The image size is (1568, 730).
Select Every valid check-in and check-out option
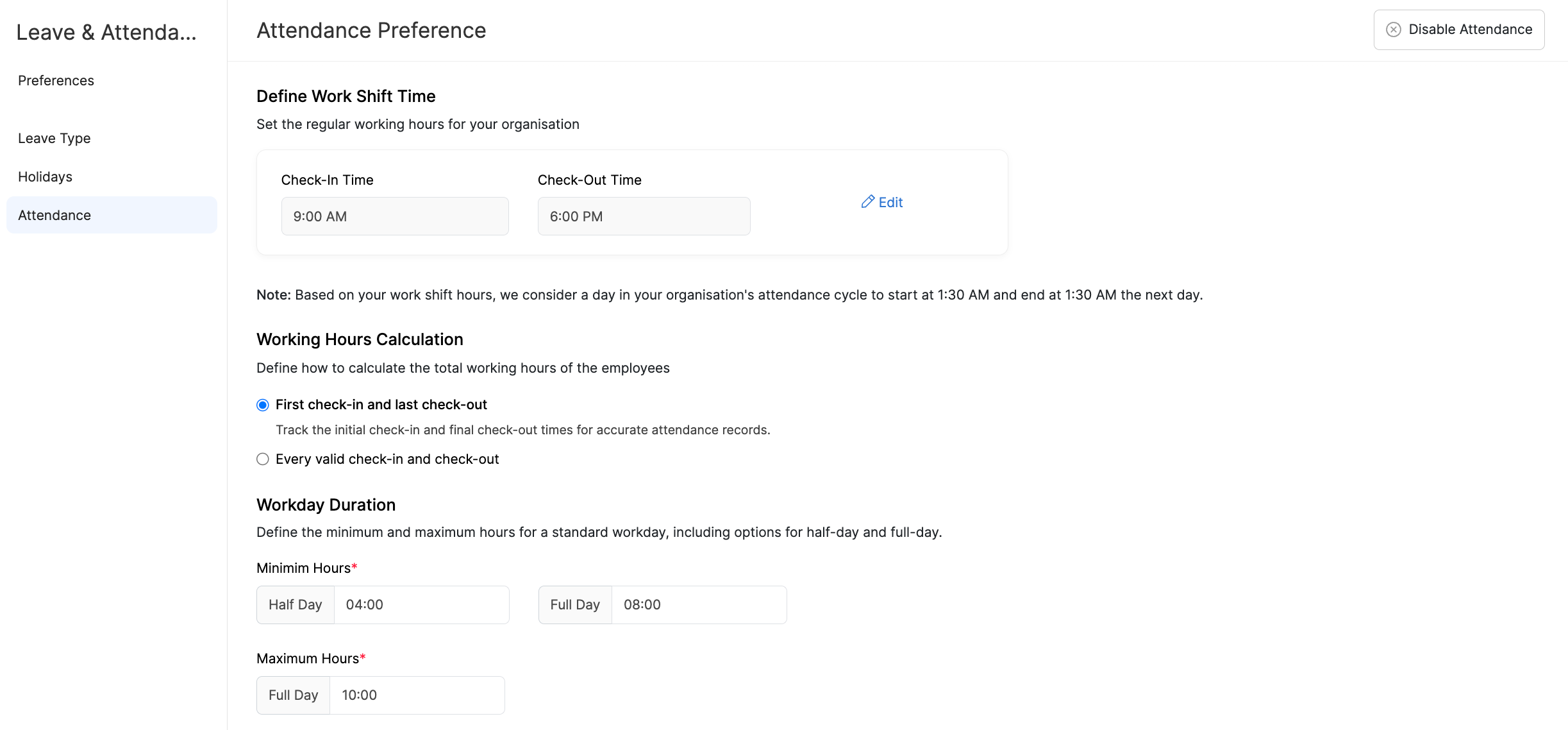click(263, 459)
